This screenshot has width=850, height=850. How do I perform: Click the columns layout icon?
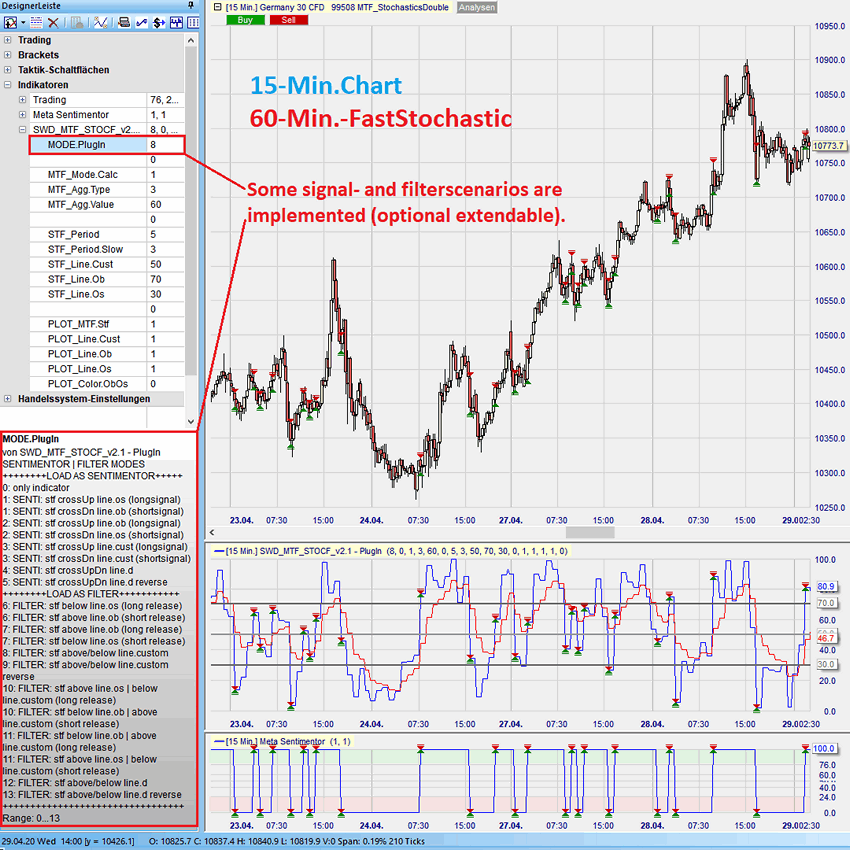193,22
